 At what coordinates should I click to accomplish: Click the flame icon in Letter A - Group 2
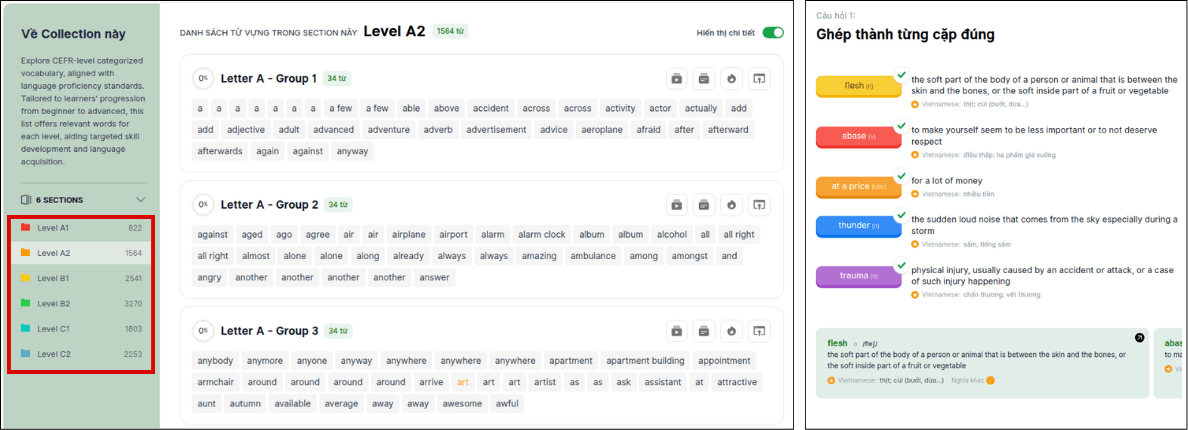point(731,204)
